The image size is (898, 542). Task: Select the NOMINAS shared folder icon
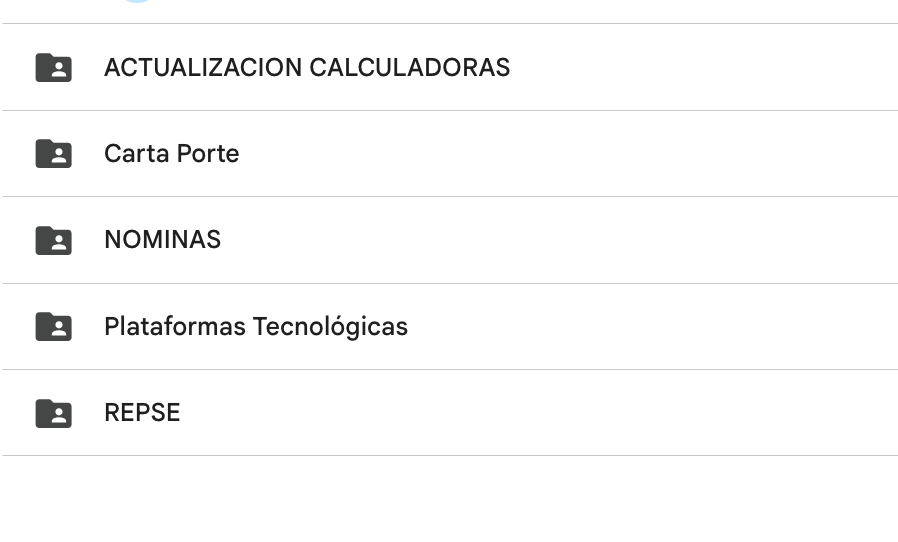(53, 240)
